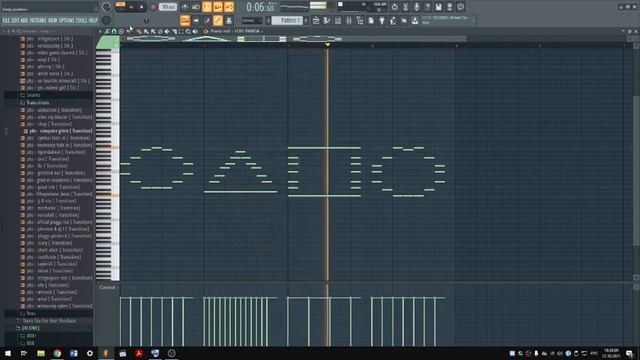The image size is (640, 360).
Task: Select the Draw pencil tool in piano roll
Action: [139, 31]
